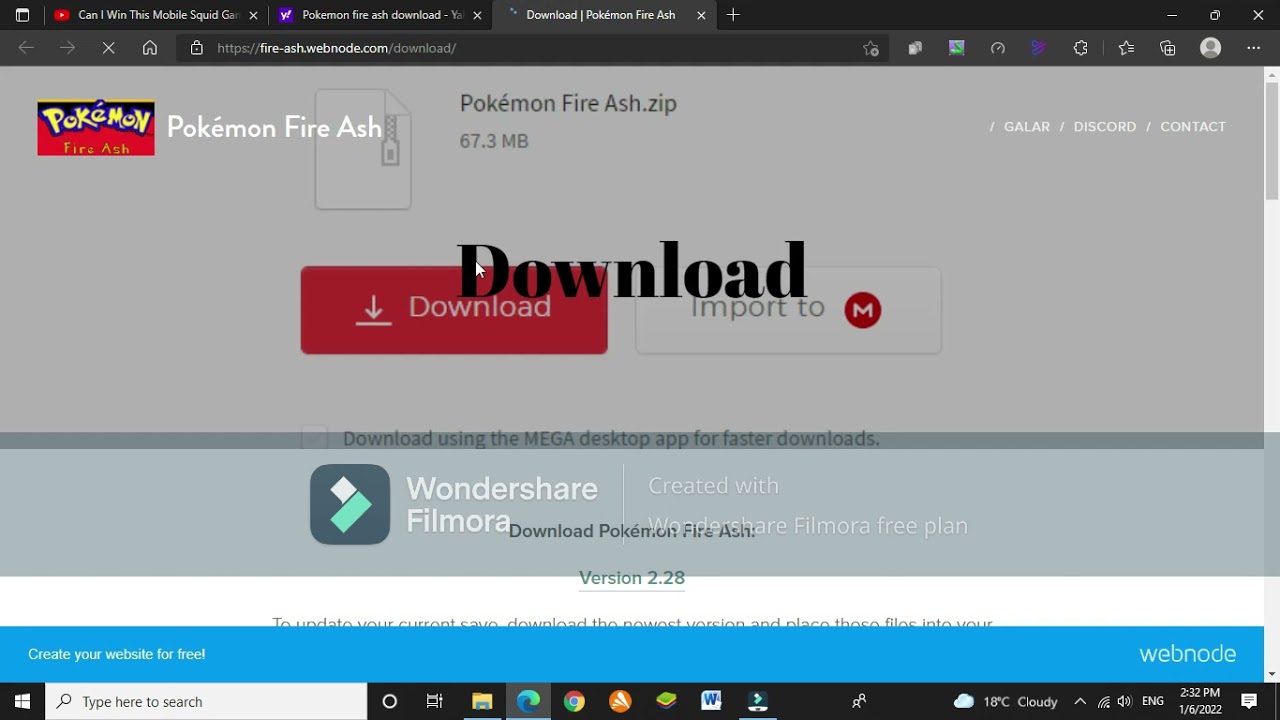Close the Yahoo search tab
Viewport: 1280px width, 720px height.
click(x=477, y=15)
